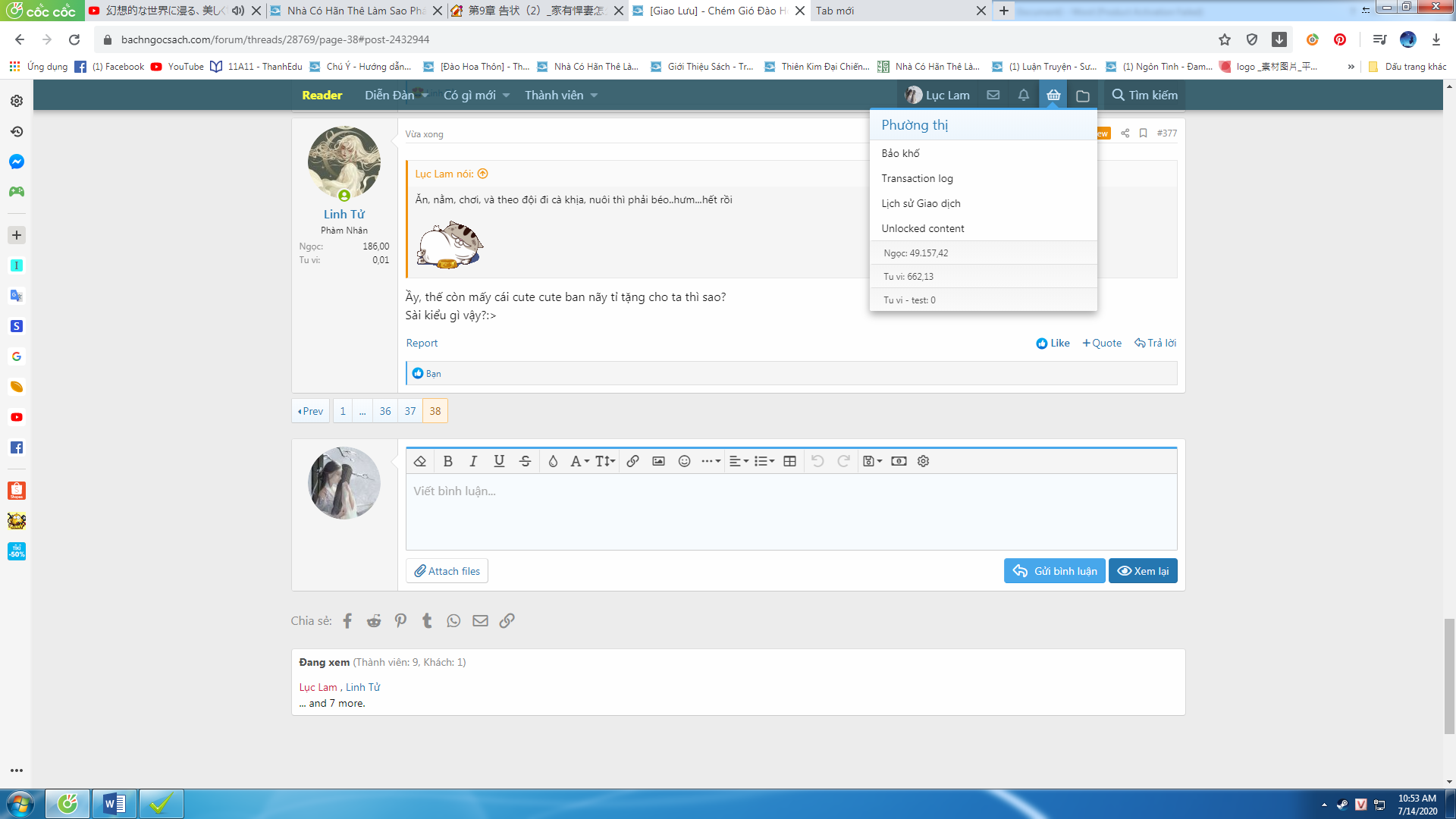Click the Gửi bình luận button

tap(1054, 571)
